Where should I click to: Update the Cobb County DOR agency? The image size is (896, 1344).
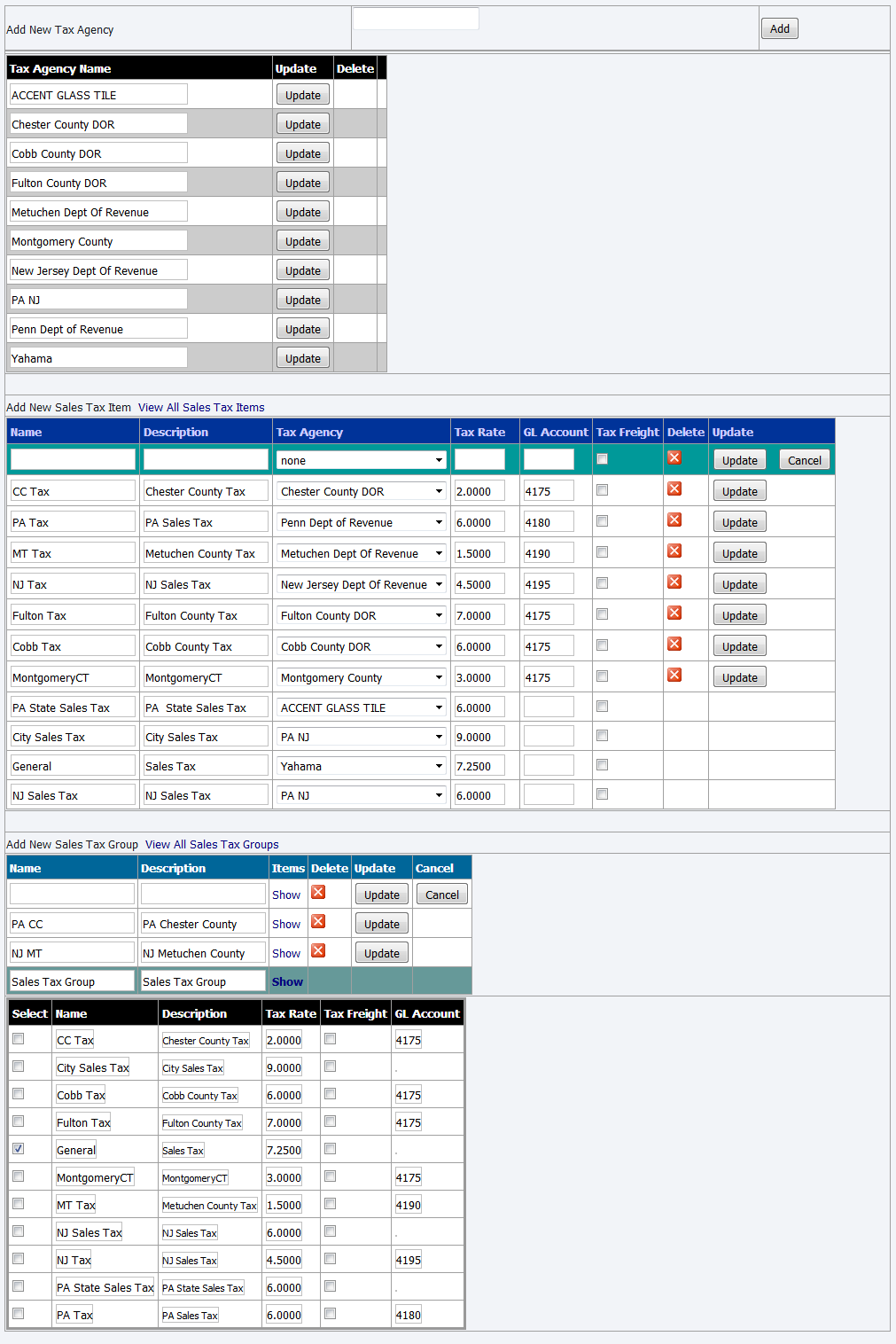(303, 153)
